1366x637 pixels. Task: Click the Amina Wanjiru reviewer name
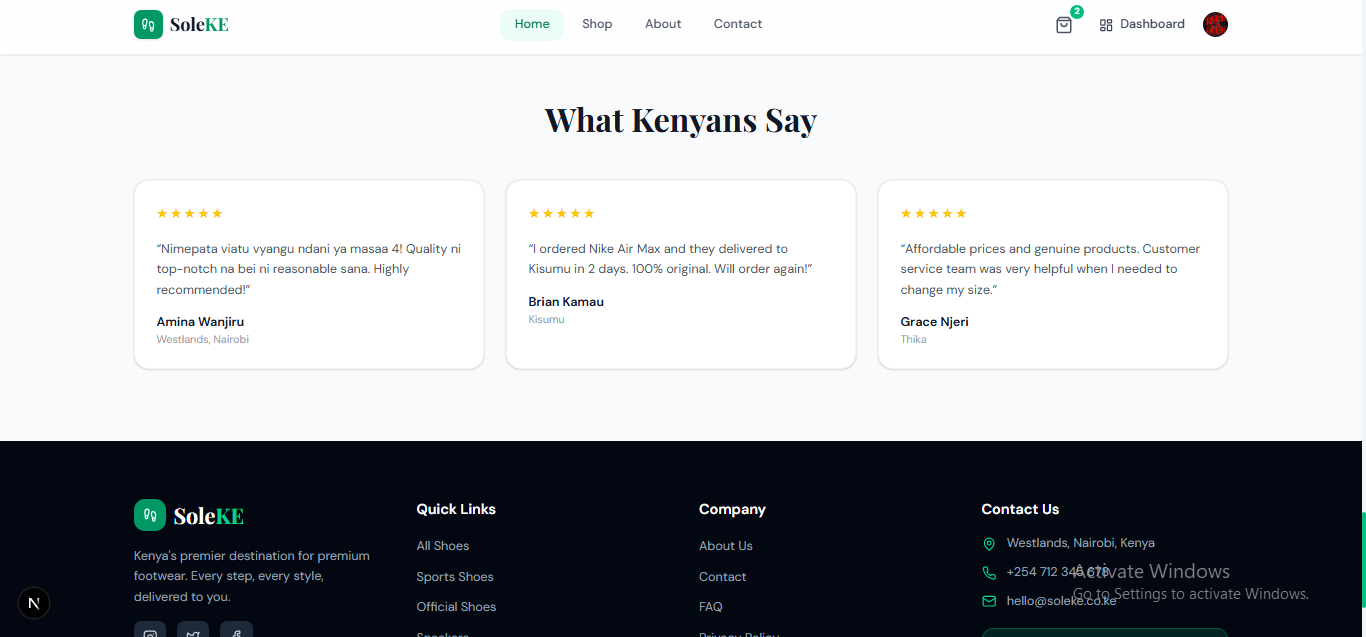(x=200, y=322)
